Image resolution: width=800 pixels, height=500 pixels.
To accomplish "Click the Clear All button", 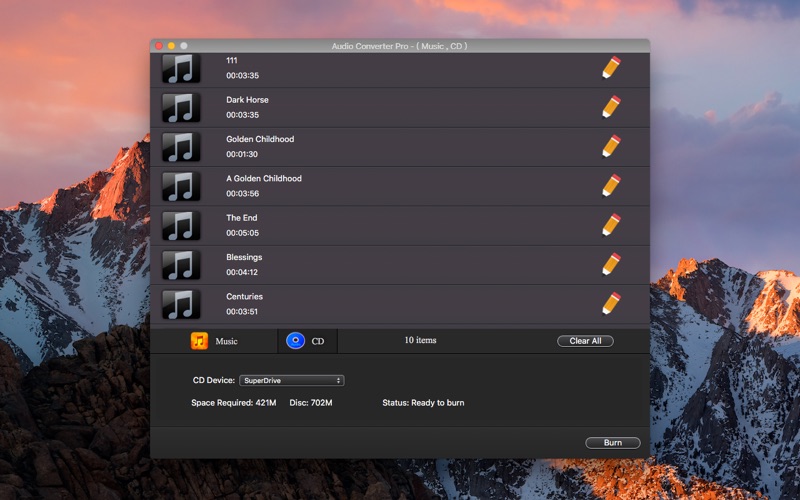I will coord(585,341).
